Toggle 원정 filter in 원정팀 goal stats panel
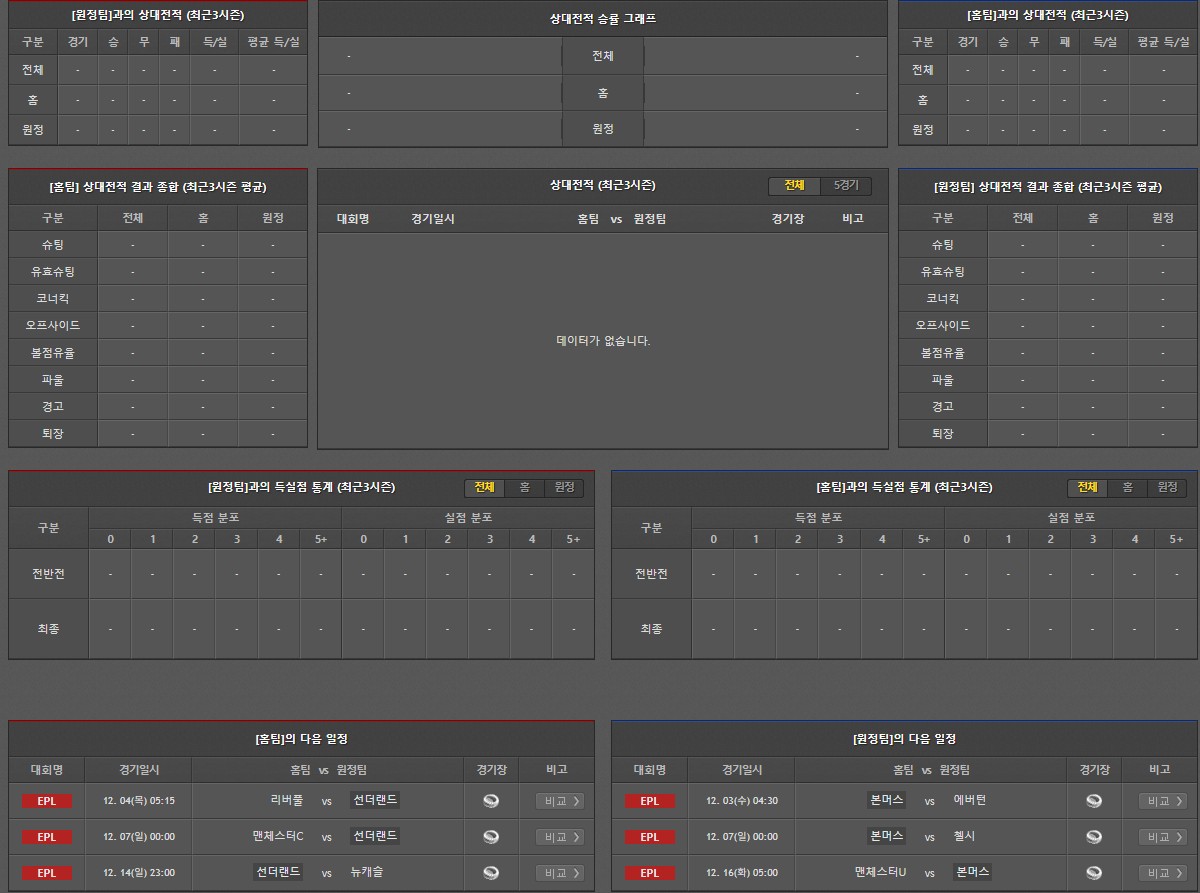The height and width of the screenshot is (893, 1200). pyautogui.click(x=564, y=488)
